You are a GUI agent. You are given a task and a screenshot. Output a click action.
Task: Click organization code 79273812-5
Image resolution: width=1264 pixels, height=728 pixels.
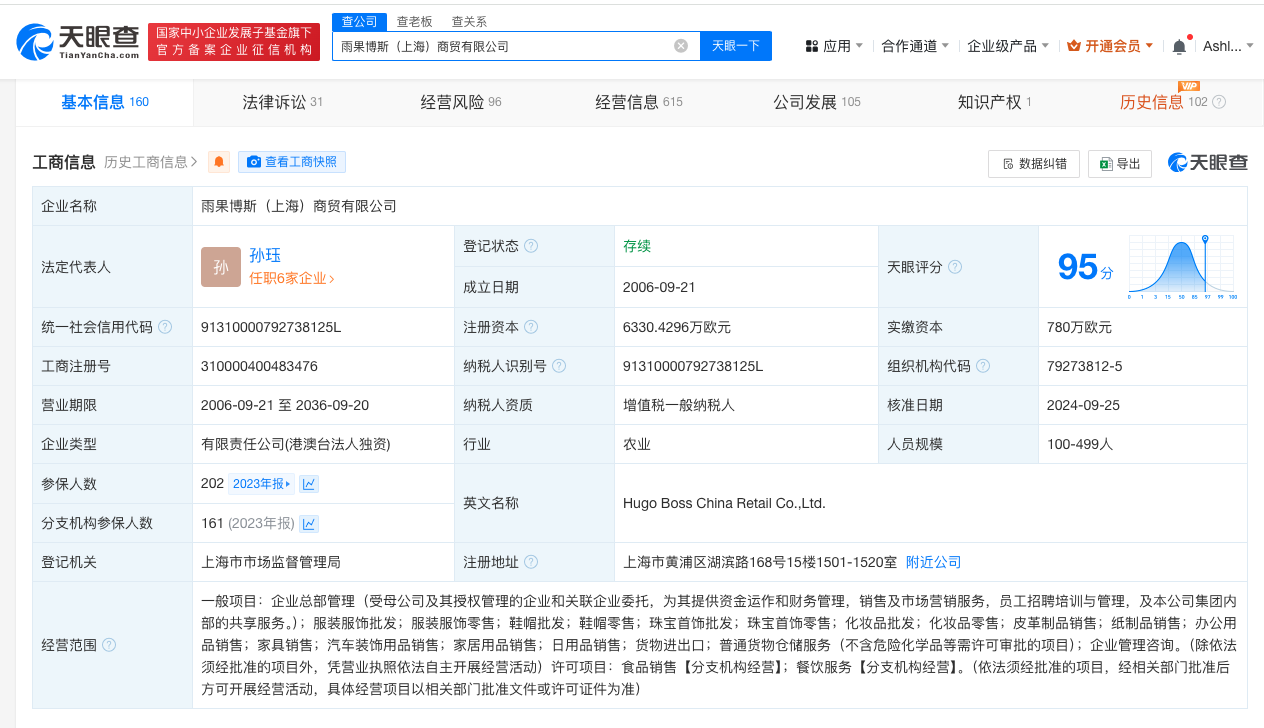(x=1084, y=366)
